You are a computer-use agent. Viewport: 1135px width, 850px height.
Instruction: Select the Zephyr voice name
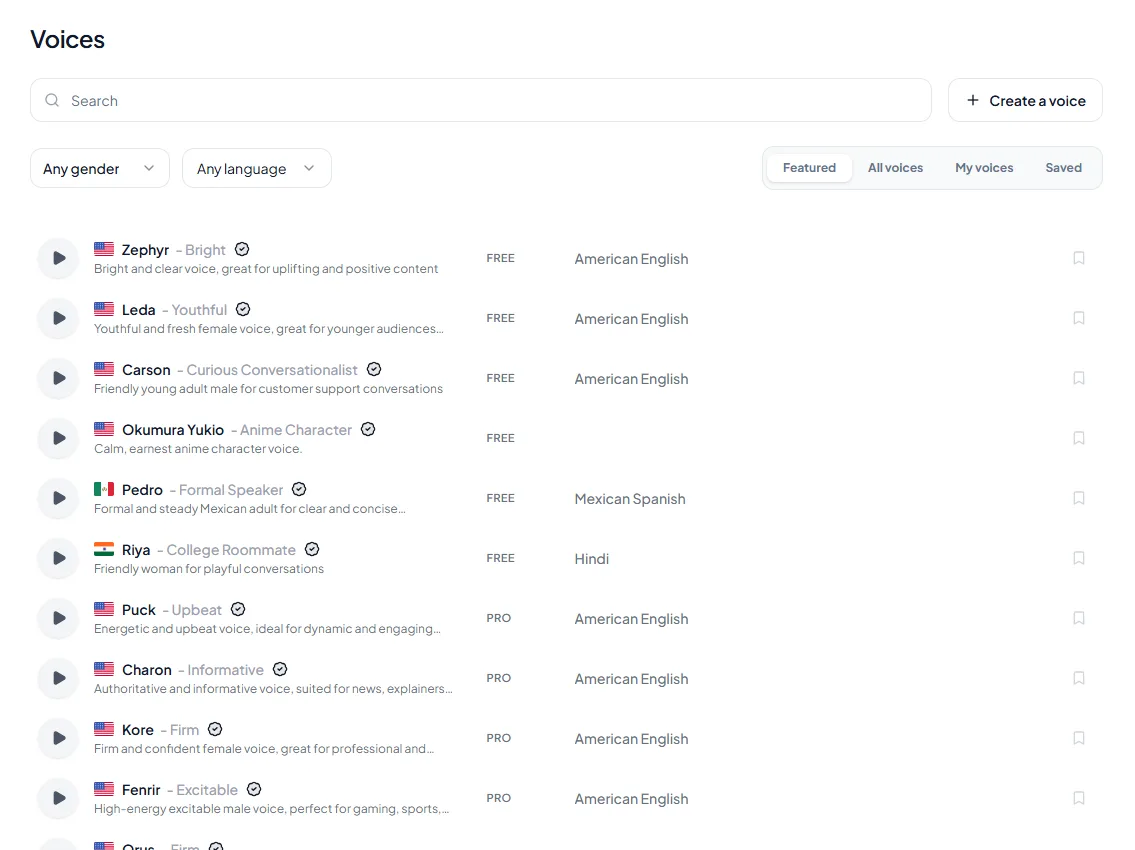(145, 250)
